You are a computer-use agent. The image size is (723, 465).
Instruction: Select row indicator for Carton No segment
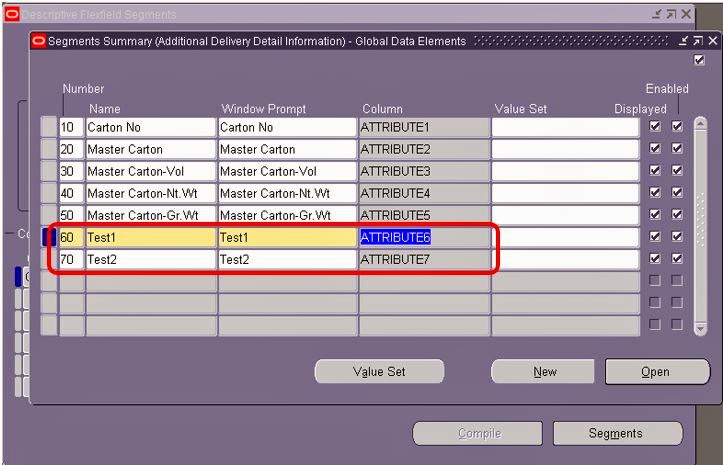[49, 127]
